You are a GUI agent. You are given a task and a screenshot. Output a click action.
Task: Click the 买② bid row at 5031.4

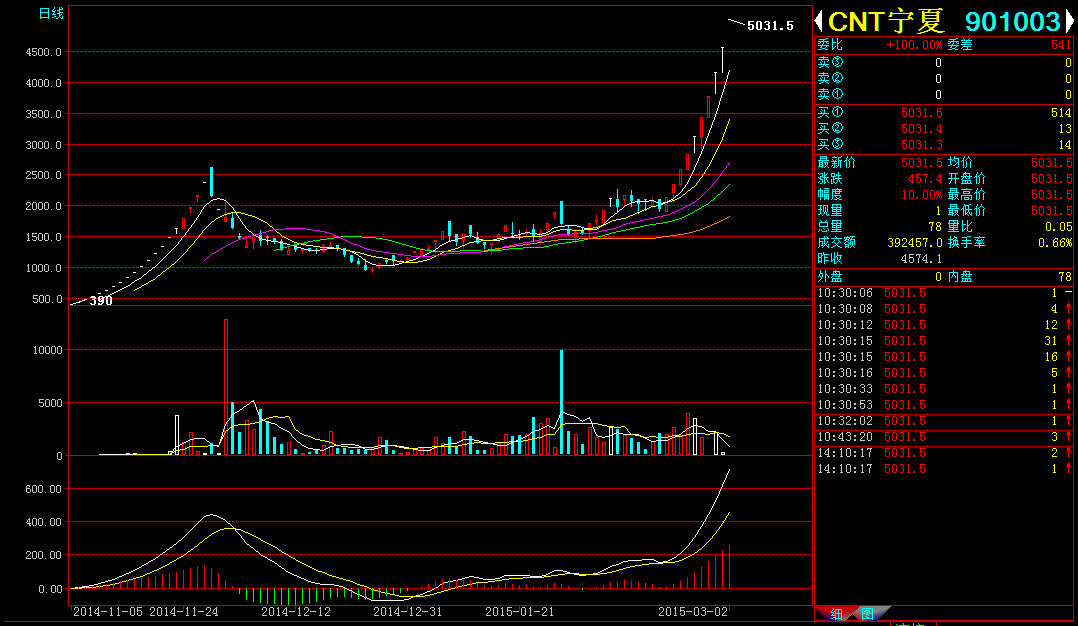[944, 128]
